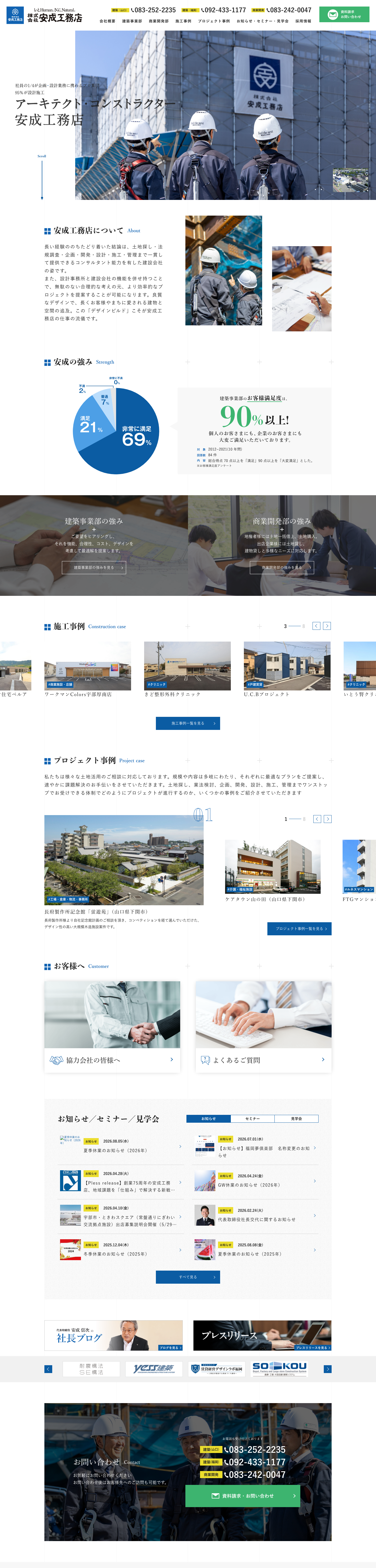Expand the 夏季休業のお知らせ（2025年） news chevron
Image resolution: width=376 pixels, height=1568 pixels.
point(315,1250)
